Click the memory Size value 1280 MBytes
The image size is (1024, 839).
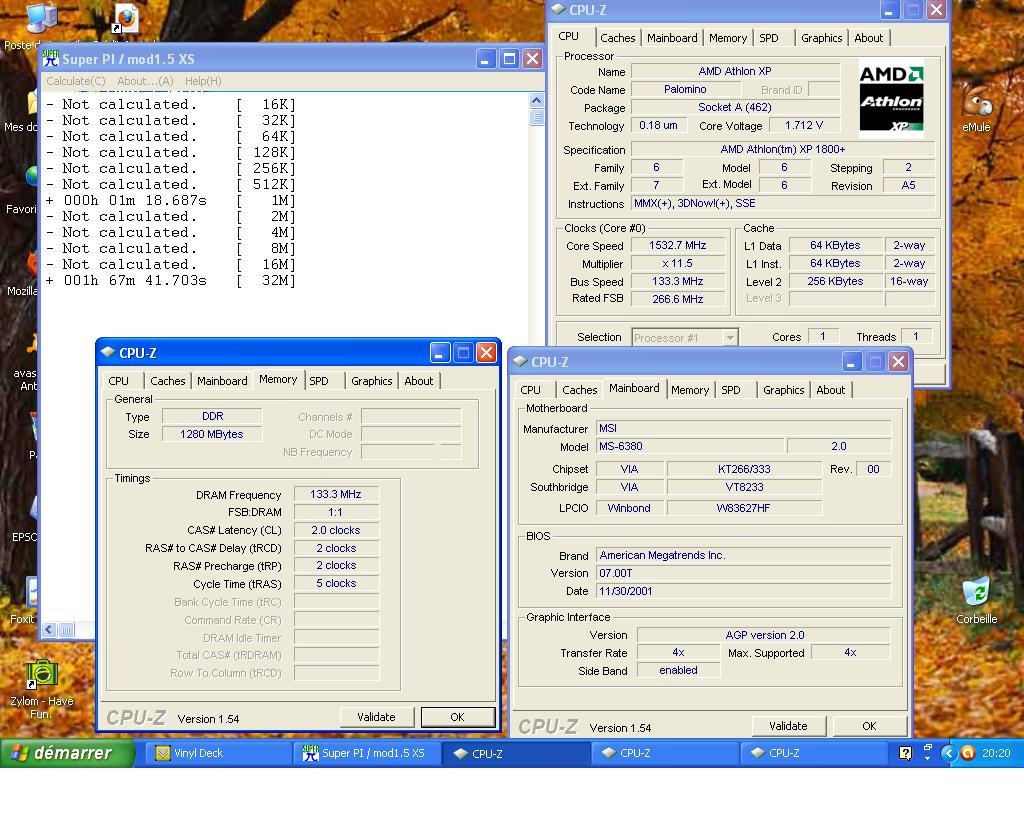click(x=212, y=434)
